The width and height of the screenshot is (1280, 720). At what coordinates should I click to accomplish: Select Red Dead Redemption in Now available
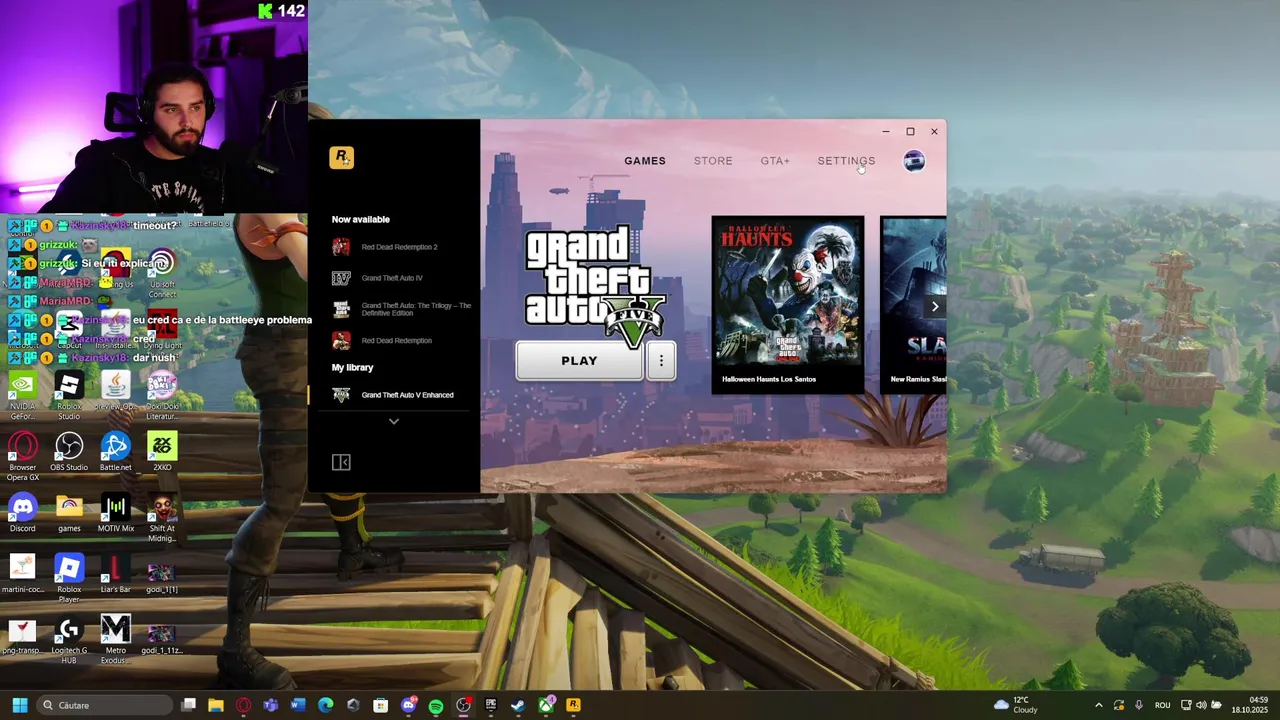coord(394,340)
